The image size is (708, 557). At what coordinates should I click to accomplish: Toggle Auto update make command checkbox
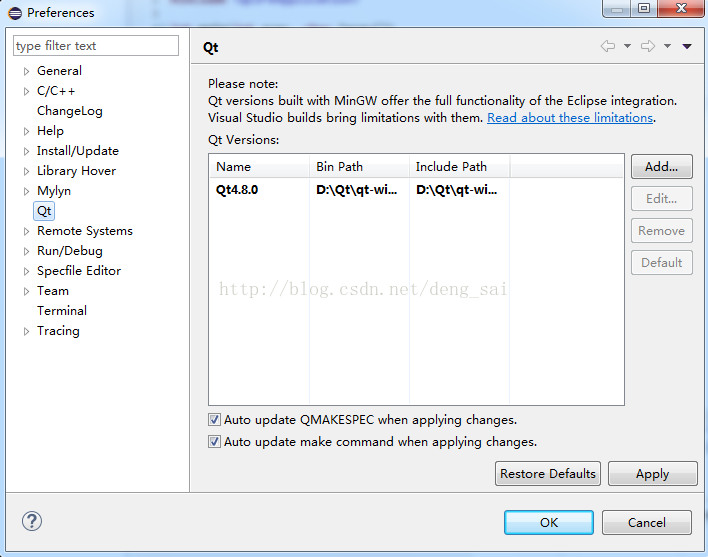tap(214, 441)
